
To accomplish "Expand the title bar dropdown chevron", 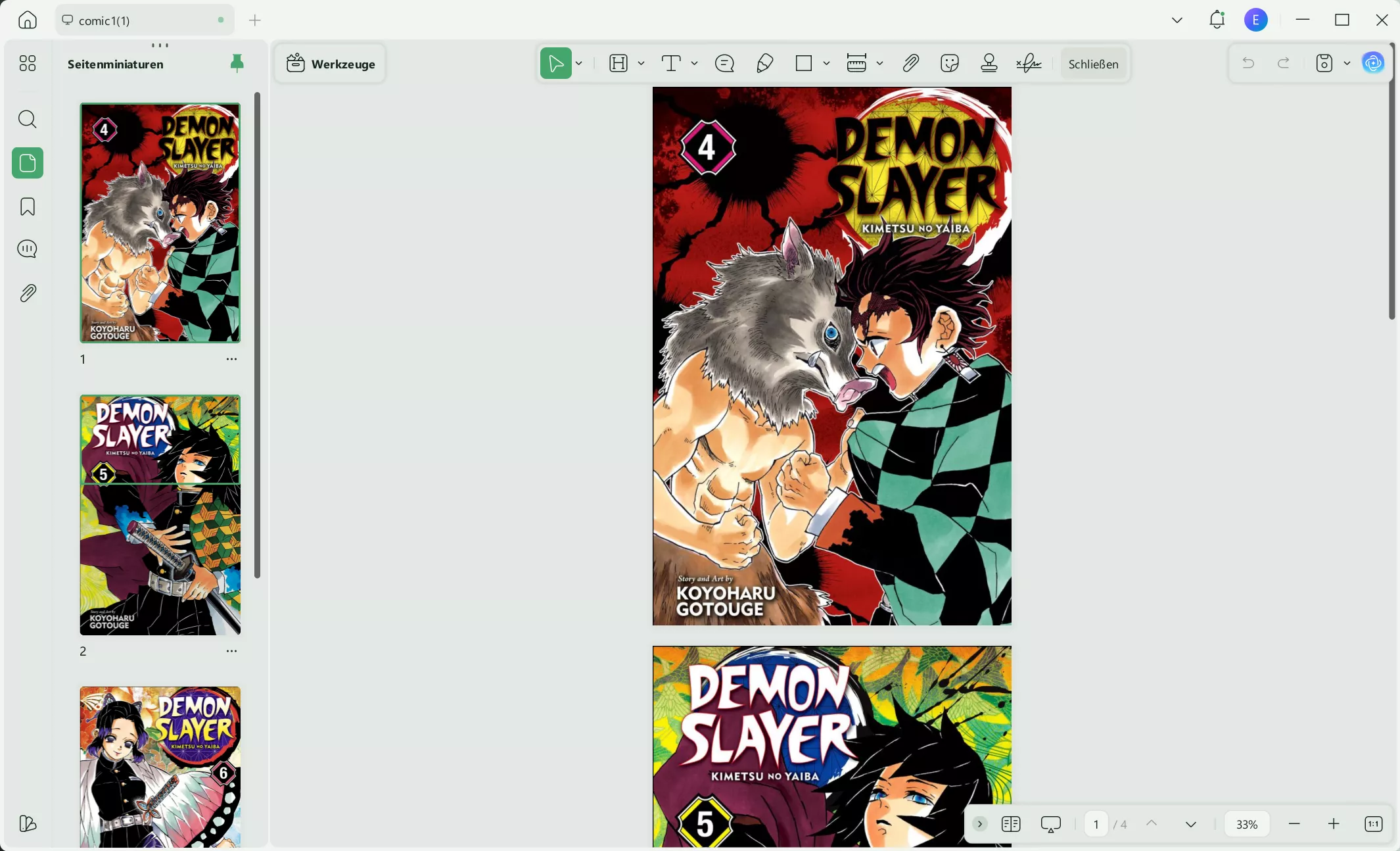I will pos(1177,20).
